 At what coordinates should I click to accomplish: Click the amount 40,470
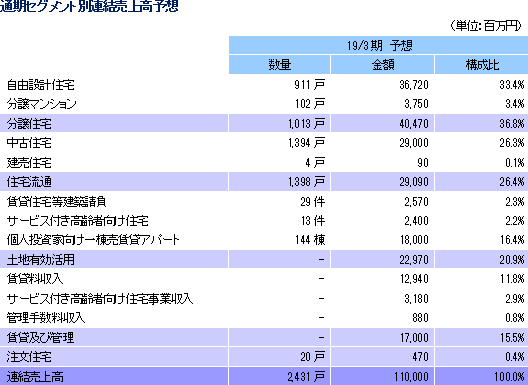414,124
